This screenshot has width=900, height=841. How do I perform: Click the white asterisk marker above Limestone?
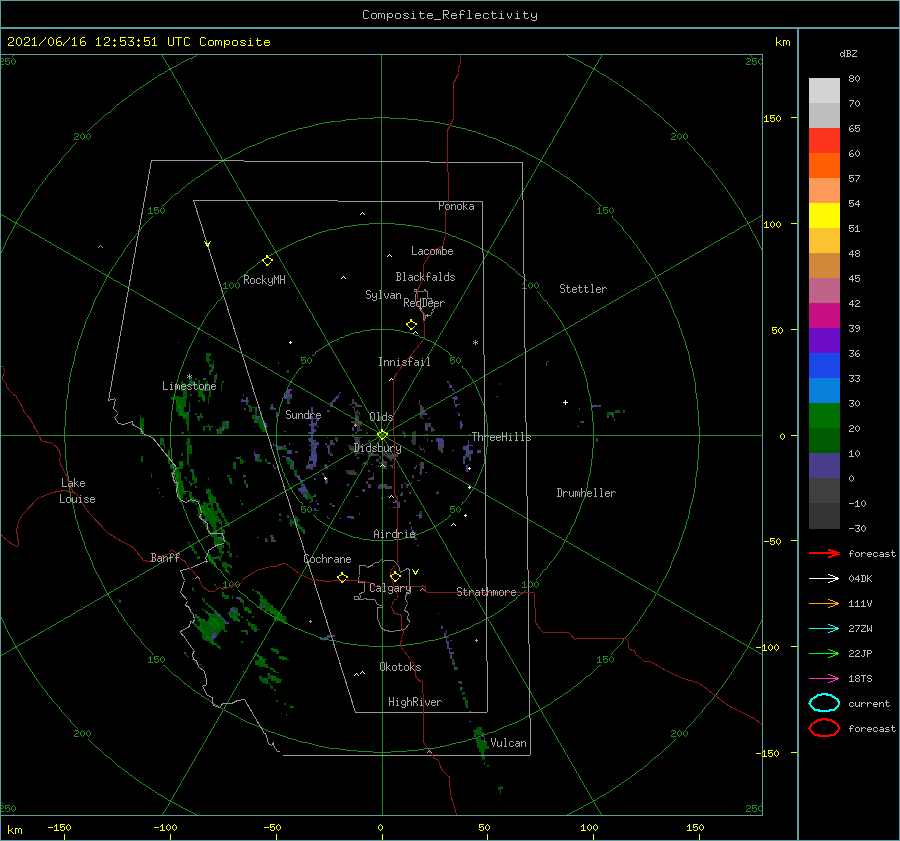coord(189,377)
